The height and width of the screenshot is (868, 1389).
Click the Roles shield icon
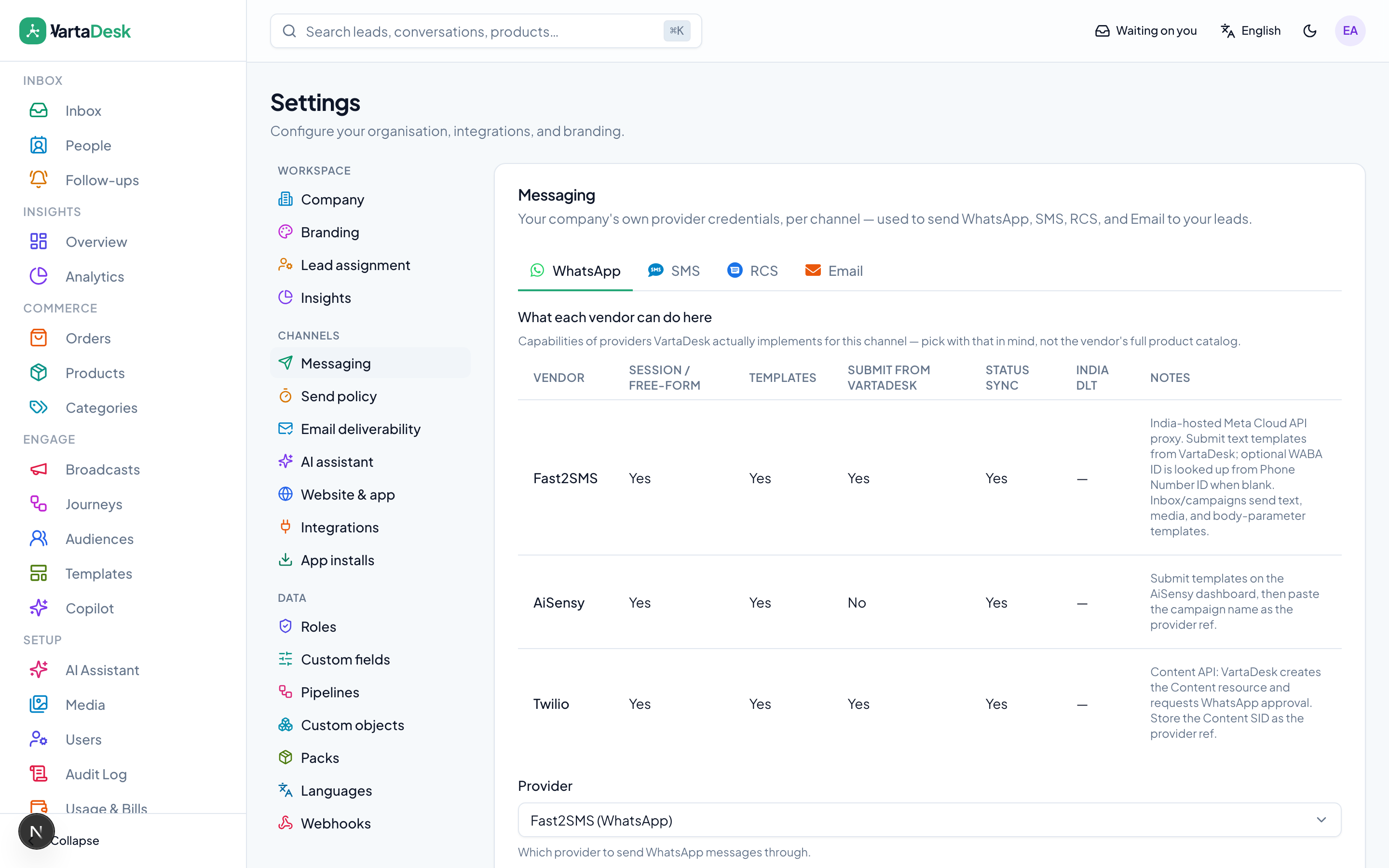coord(285,626)
